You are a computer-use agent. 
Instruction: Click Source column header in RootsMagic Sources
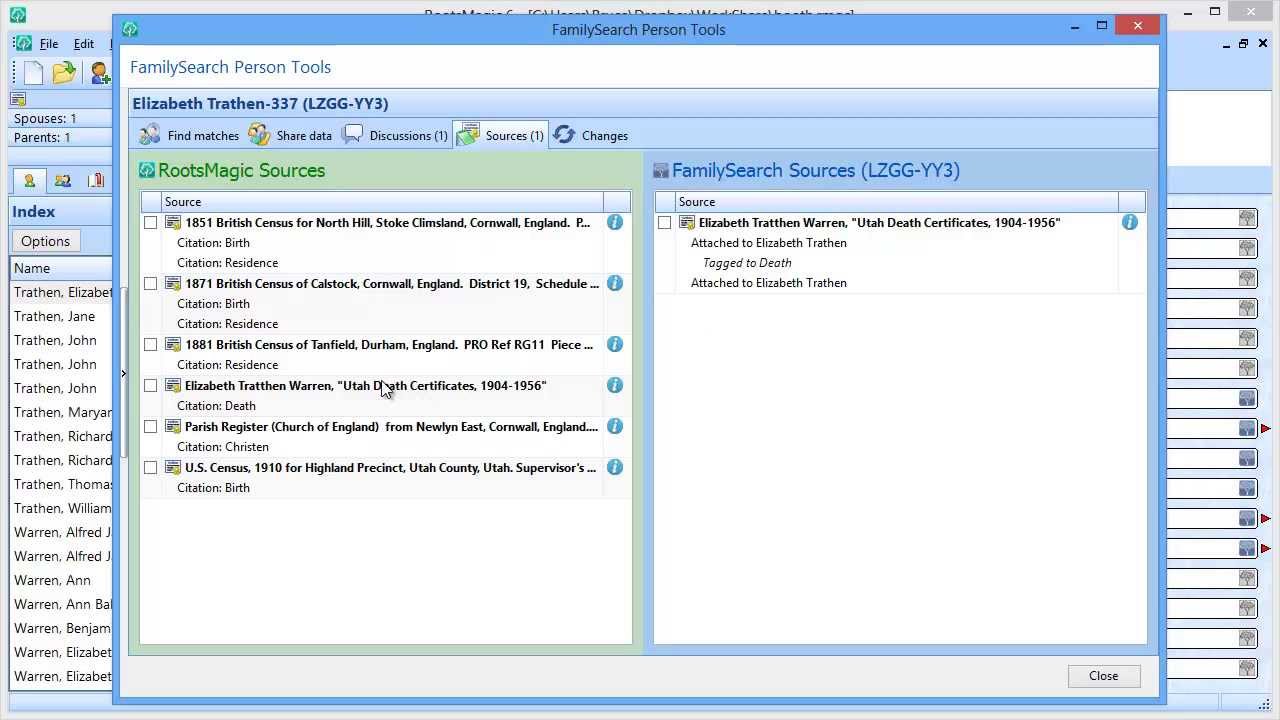381,202
